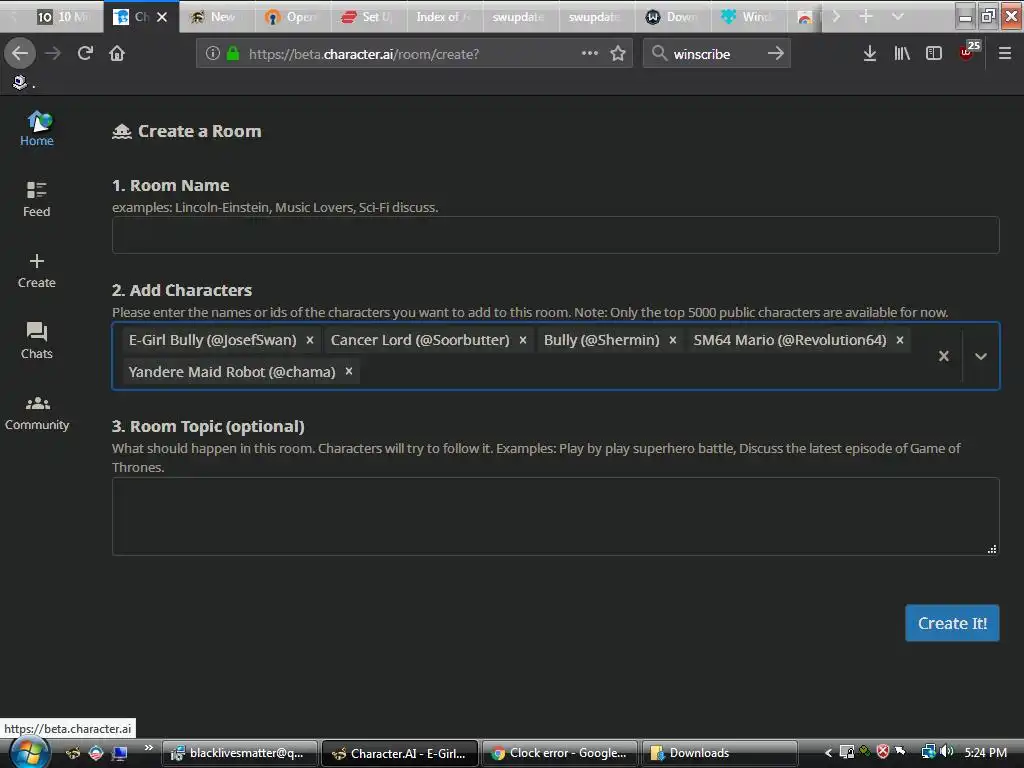Switch to the 10 Mi browser tab
This screenshot has height=768, width=1024.
pyautogui.click(x=63, y=17)
